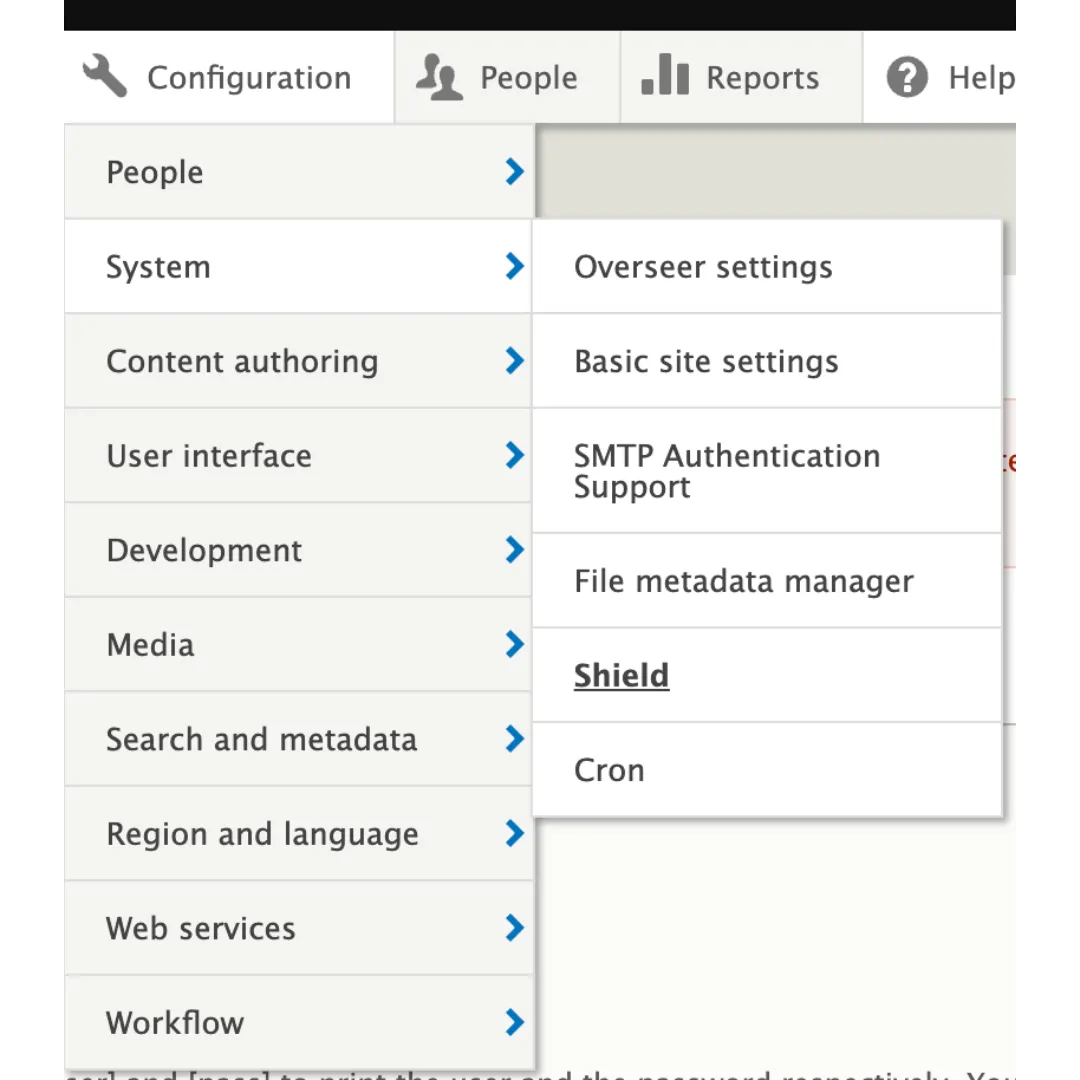This screenshot has height=1080, width=1080.
Task: Expand the People submenu arrow
Action: (513, 172)
